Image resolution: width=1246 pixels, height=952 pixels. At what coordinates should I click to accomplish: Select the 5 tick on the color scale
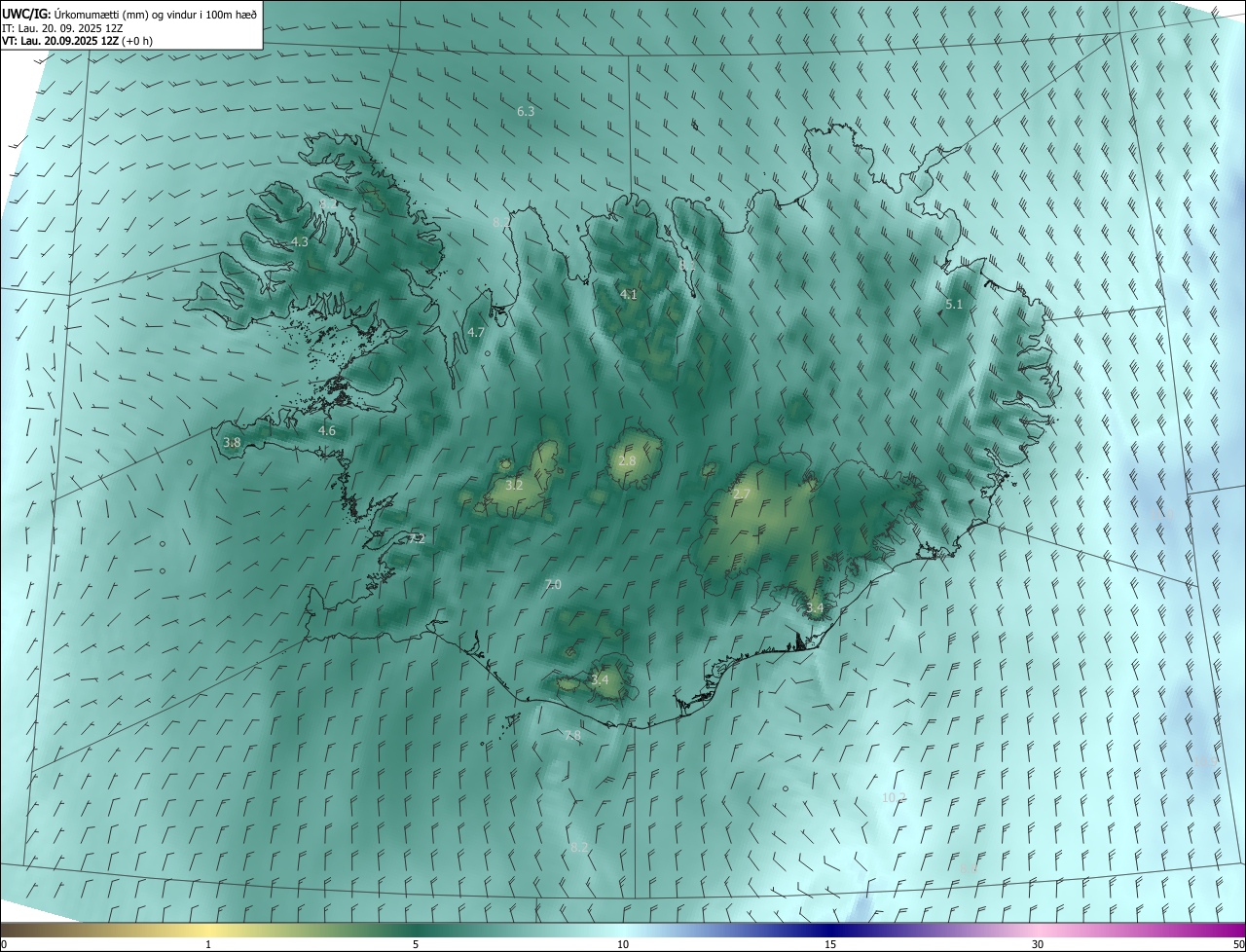coord(416,944)
